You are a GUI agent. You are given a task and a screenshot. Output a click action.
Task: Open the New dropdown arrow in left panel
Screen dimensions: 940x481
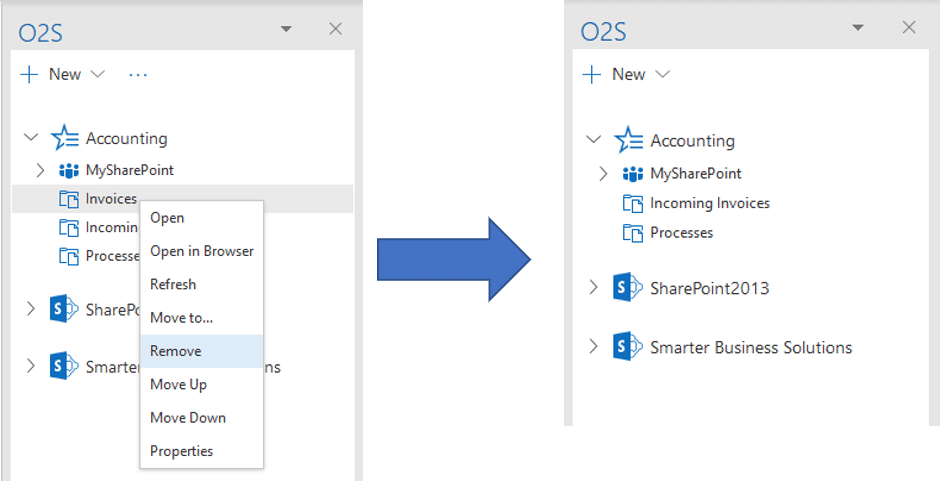(97, 74)
